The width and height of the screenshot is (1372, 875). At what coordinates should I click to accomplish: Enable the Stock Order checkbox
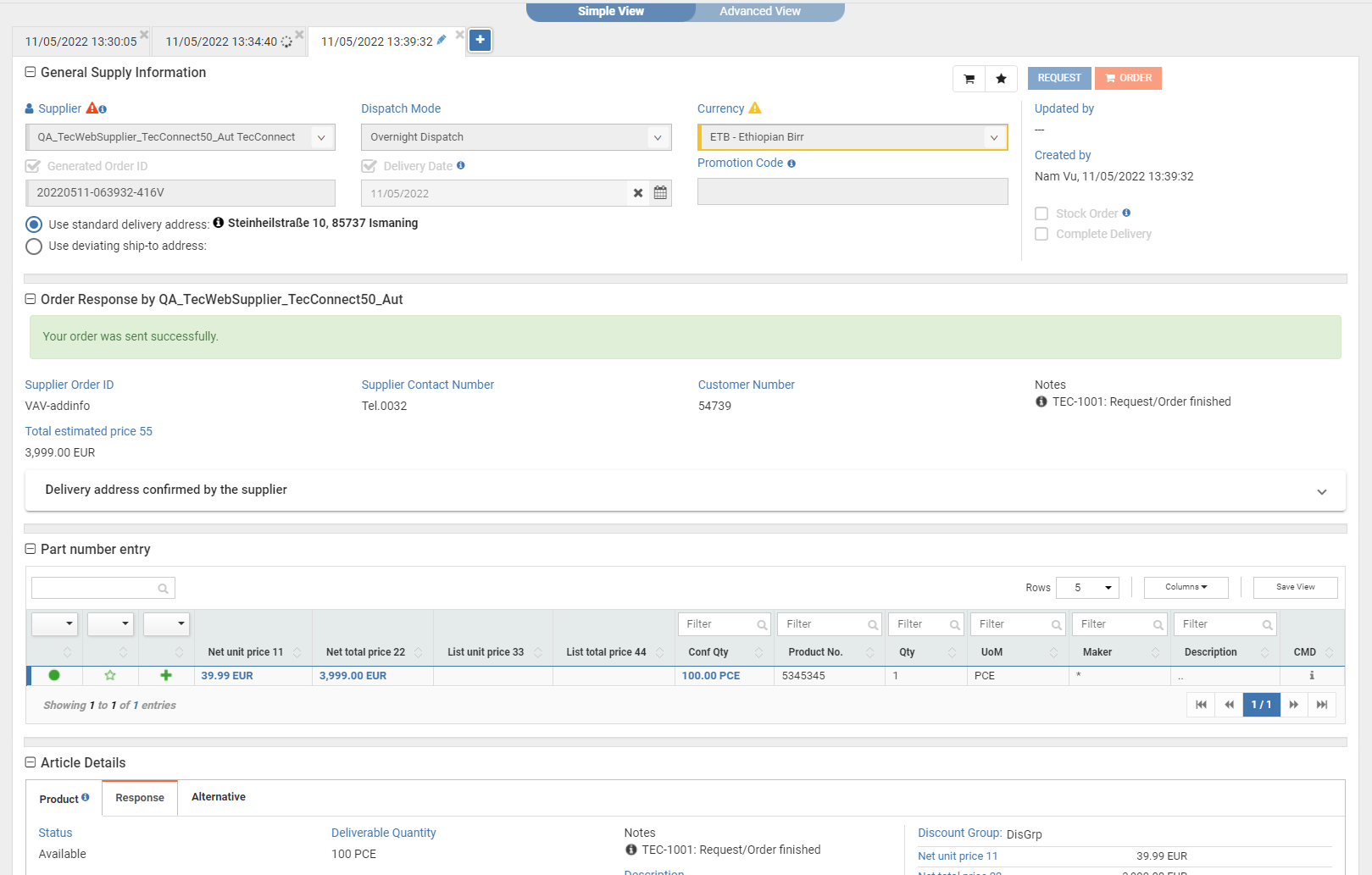pos(1041,213)
